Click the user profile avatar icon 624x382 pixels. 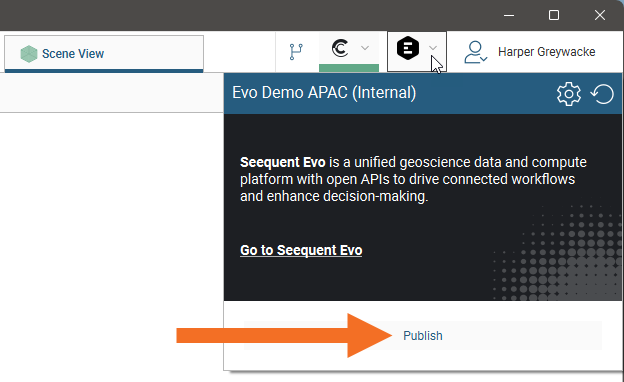coord(475,52)
